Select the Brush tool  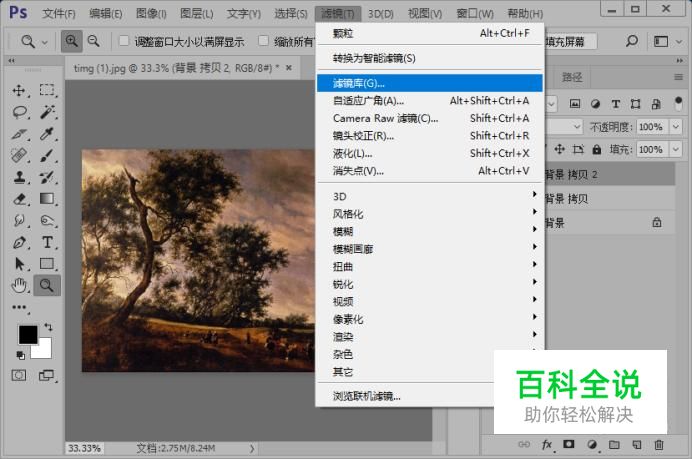[47, 155]
